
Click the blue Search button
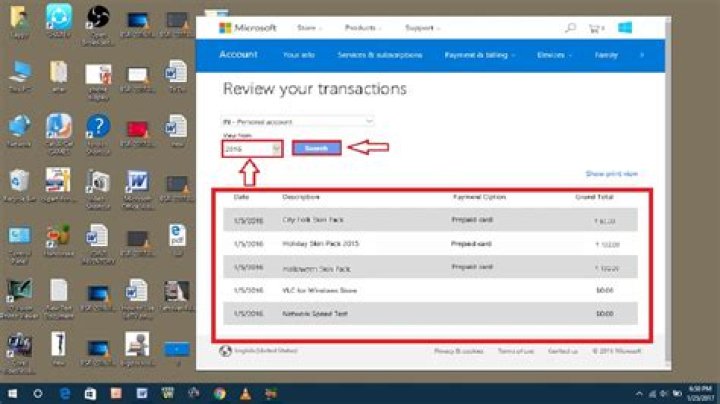316,148
